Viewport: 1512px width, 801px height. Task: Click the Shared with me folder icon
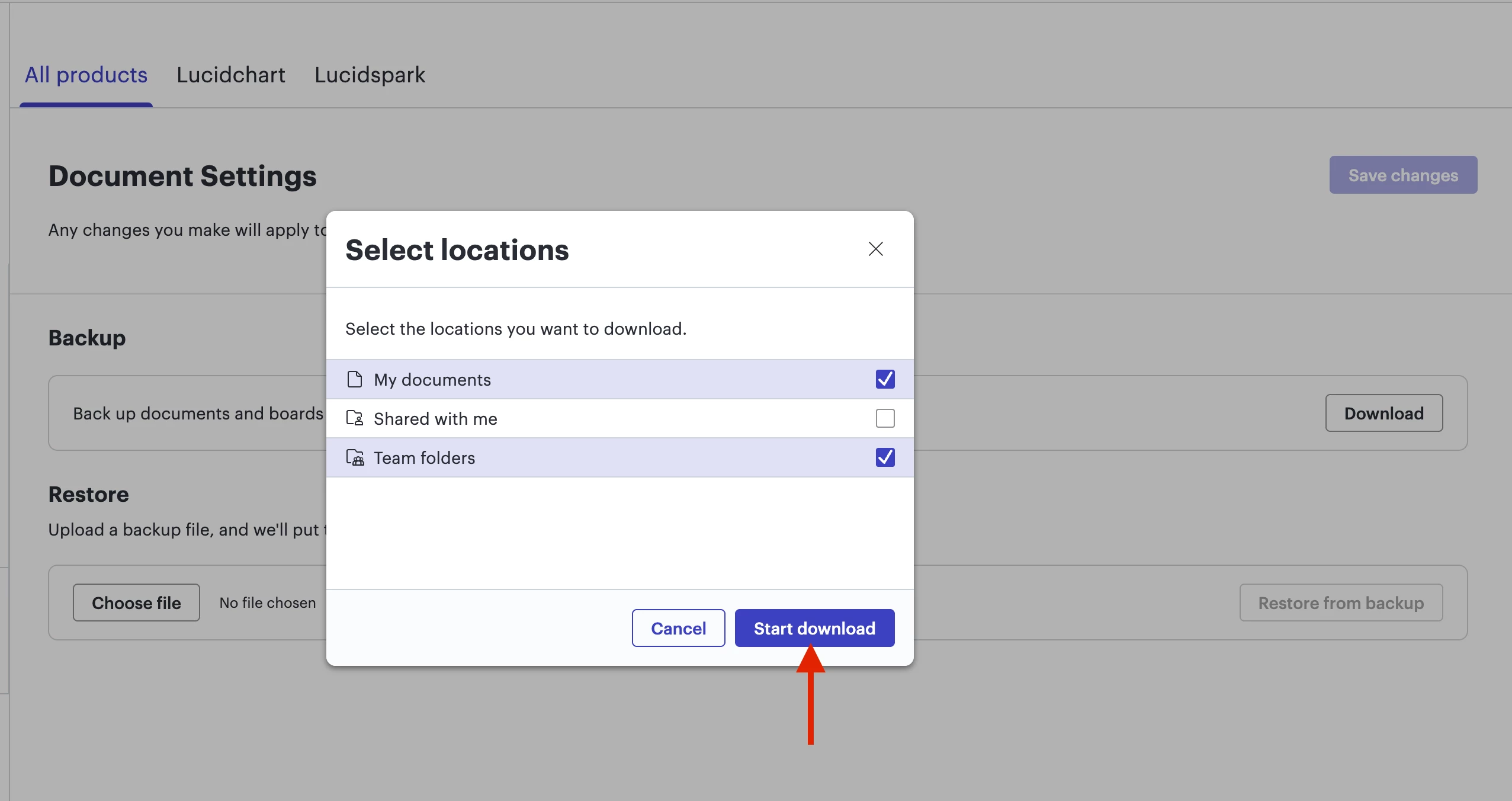[354, 418]
